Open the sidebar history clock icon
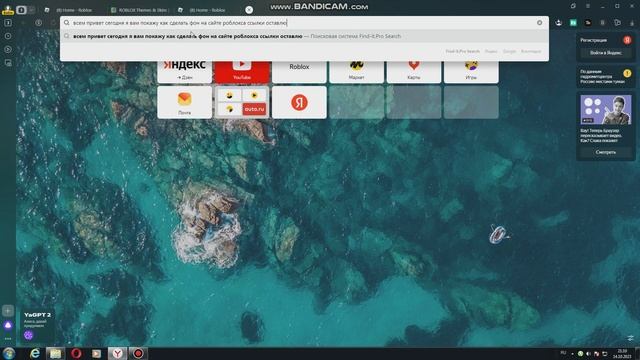640x360 pixels. click(x=8, y=36)
